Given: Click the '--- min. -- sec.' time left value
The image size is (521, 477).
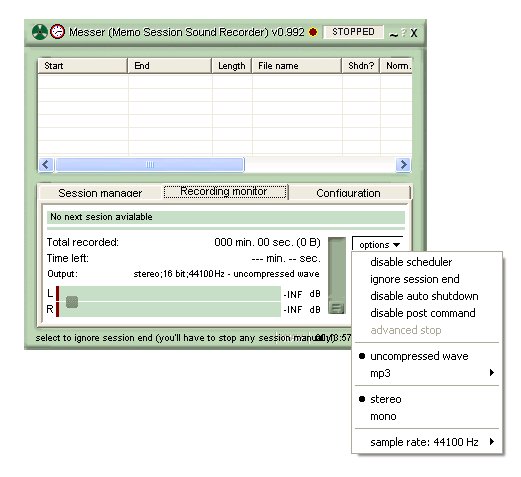Looking at the screenshot, I should (286, 258).
